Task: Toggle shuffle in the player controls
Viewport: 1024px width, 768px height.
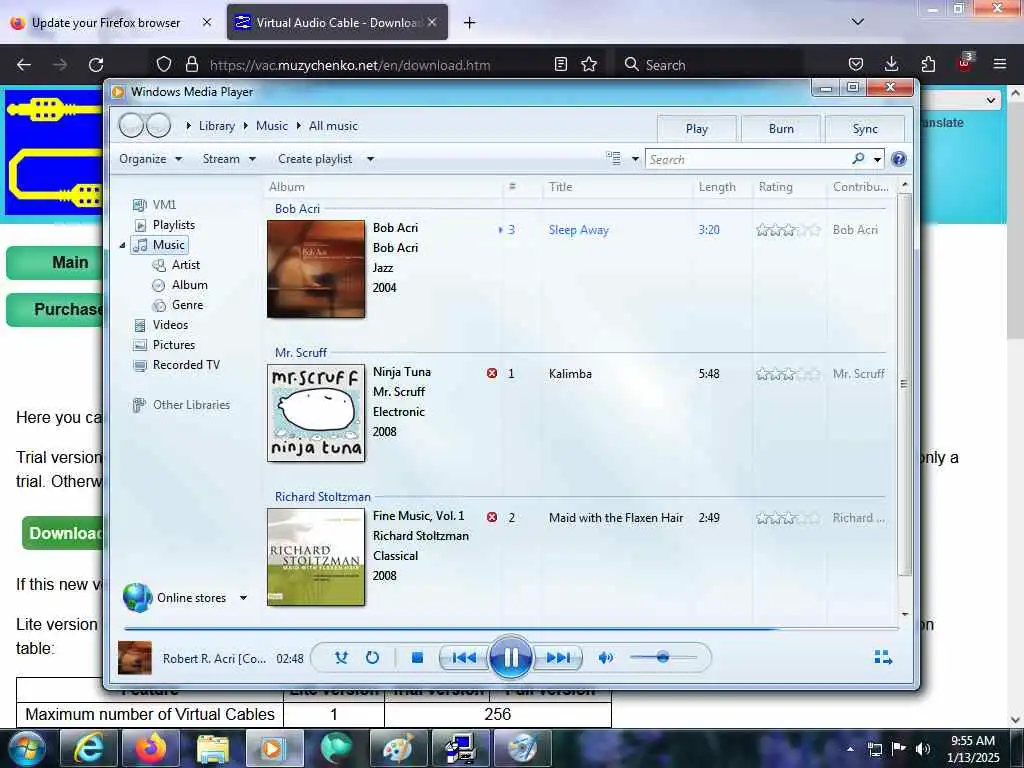Action: coord(341,658)
